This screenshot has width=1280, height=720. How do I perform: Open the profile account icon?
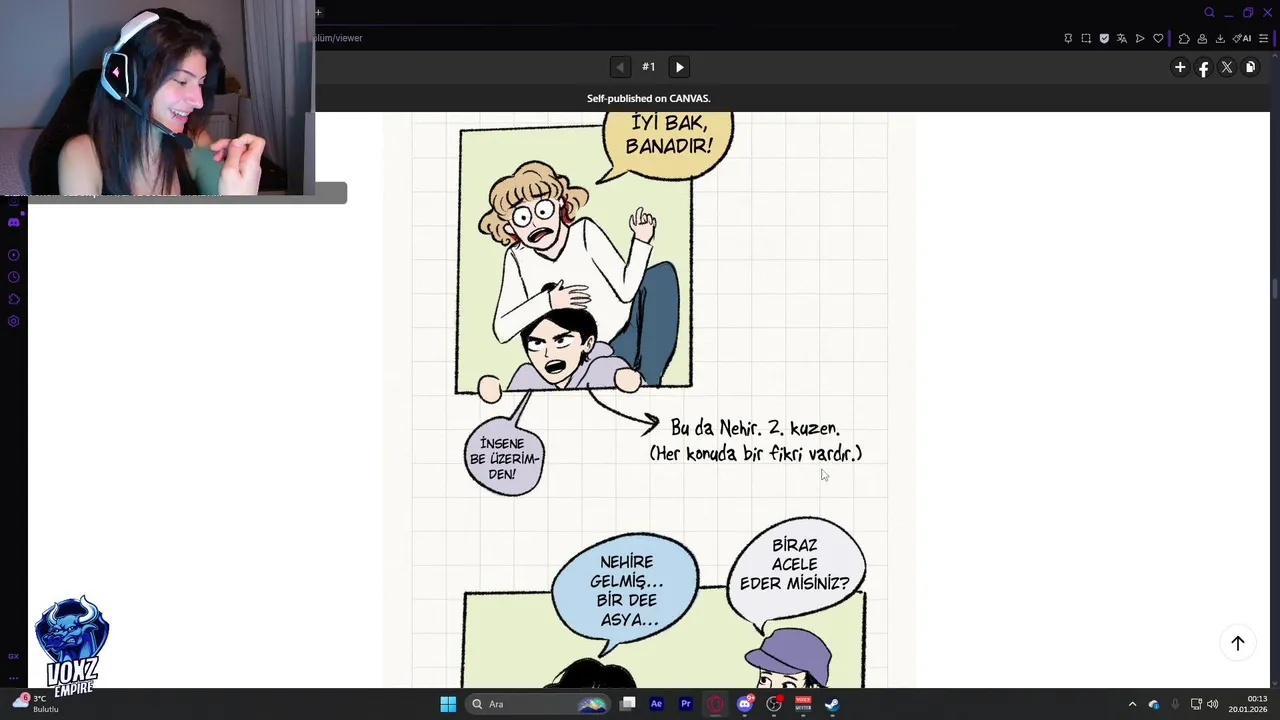tap(1202, 38)
